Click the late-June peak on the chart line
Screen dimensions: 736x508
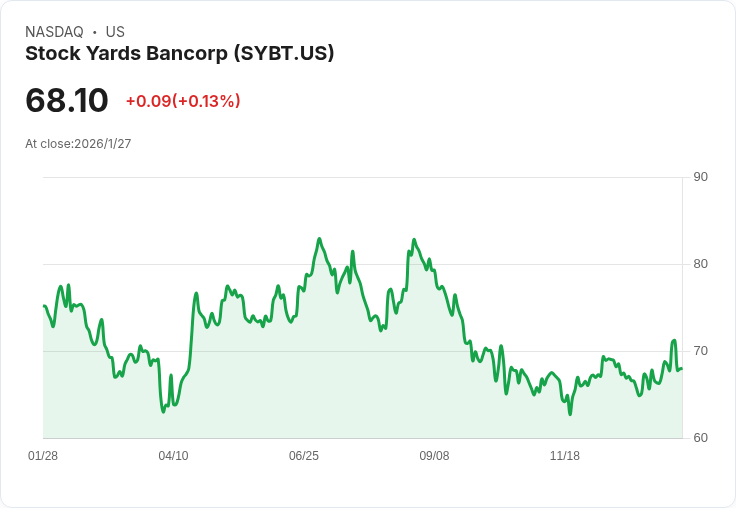pyautogui.click(x=320, y=239)
